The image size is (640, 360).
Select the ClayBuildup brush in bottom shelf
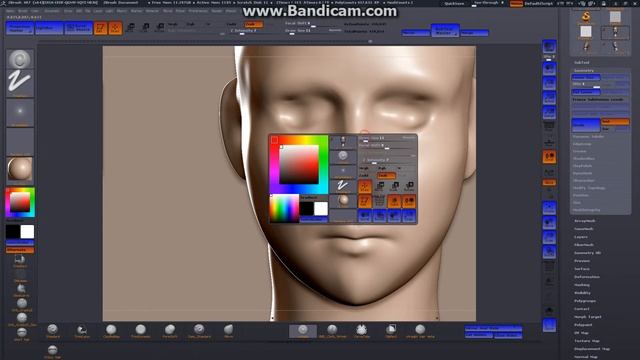(111, 331)
